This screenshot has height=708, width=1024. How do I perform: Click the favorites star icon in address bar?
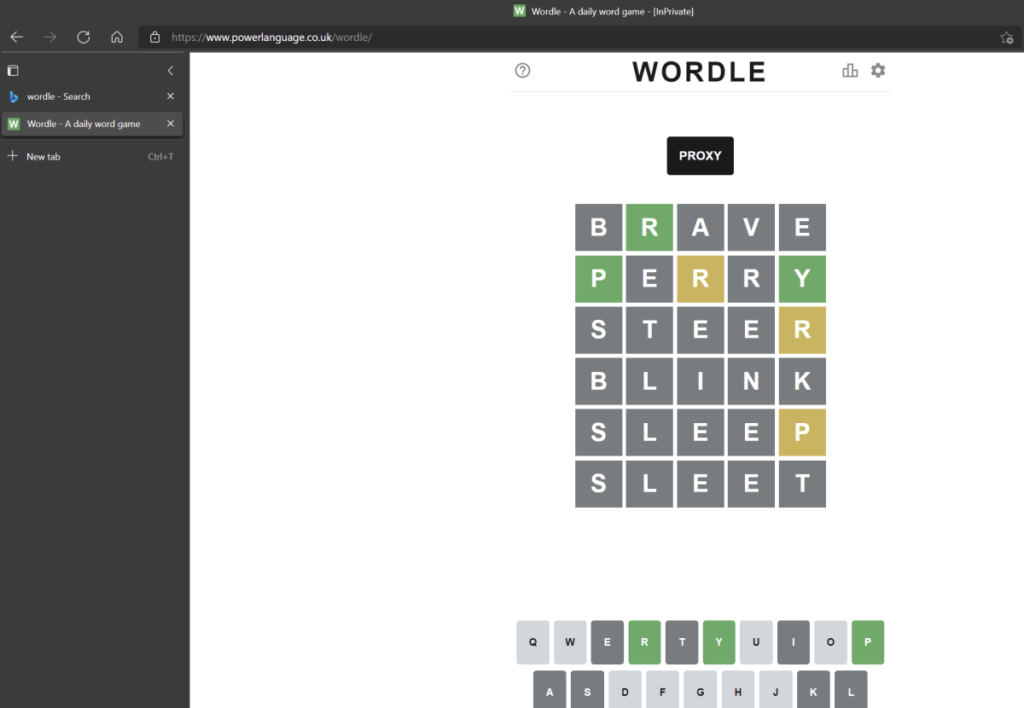[x=1006, y=37]
